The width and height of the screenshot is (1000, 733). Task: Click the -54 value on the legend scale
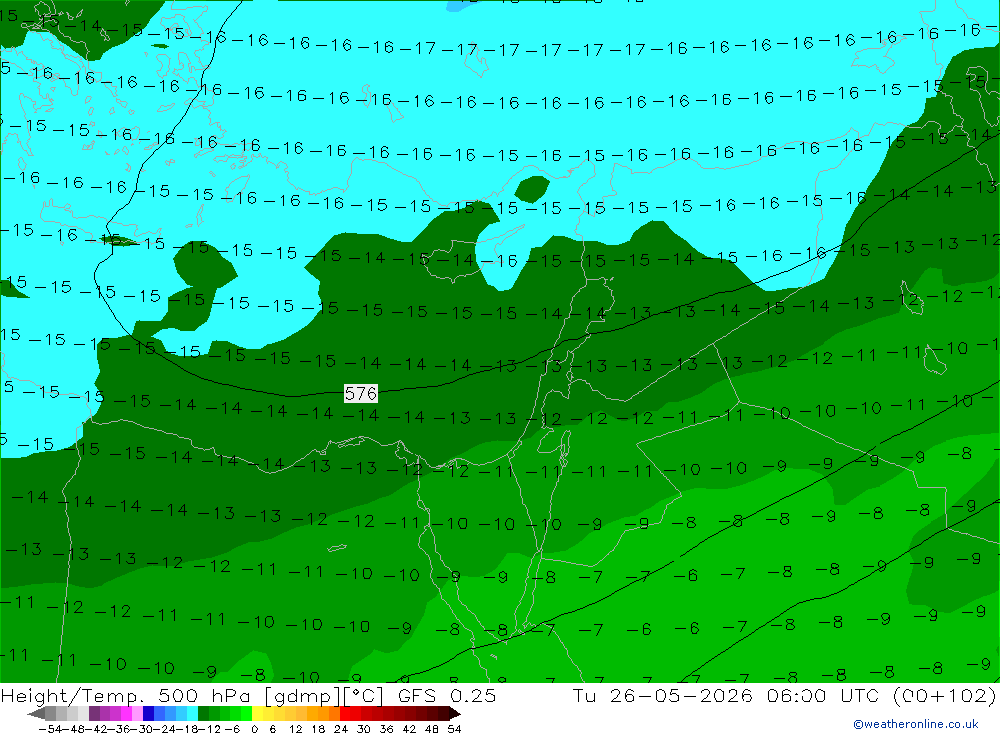click(x=52, y=729)
